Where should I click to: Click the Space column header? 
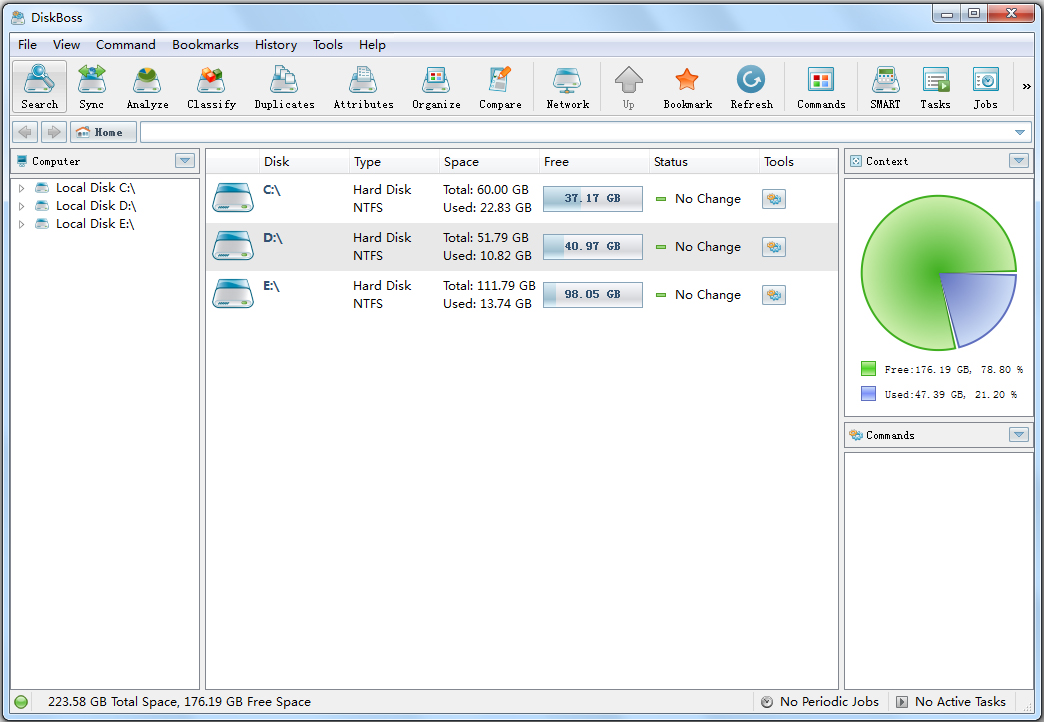pyautogui.click(x=462, y=162)
